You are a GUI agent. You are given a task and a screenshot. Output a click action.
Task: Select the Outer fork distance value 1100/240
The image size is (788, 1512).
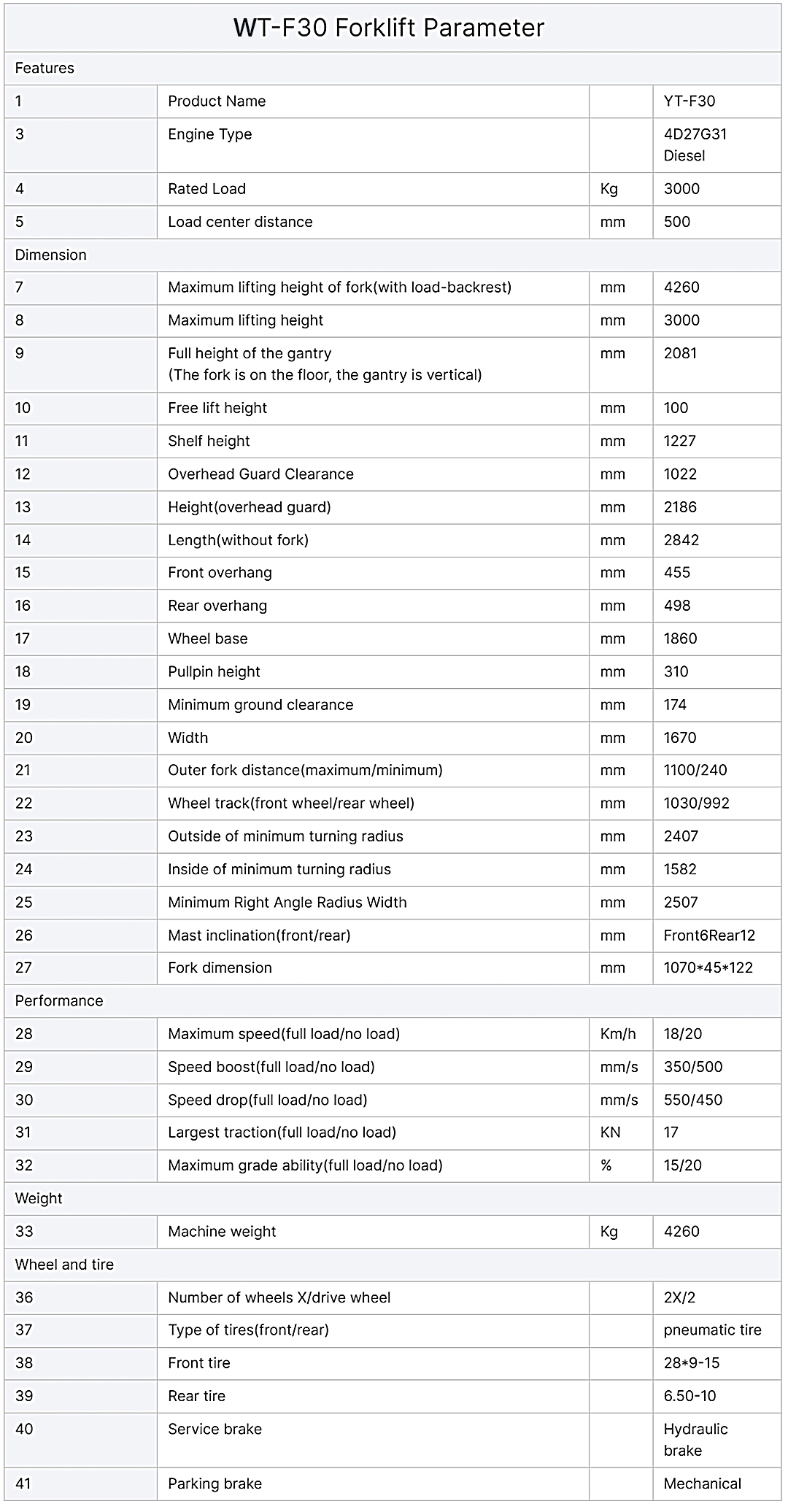pos(695,770)
